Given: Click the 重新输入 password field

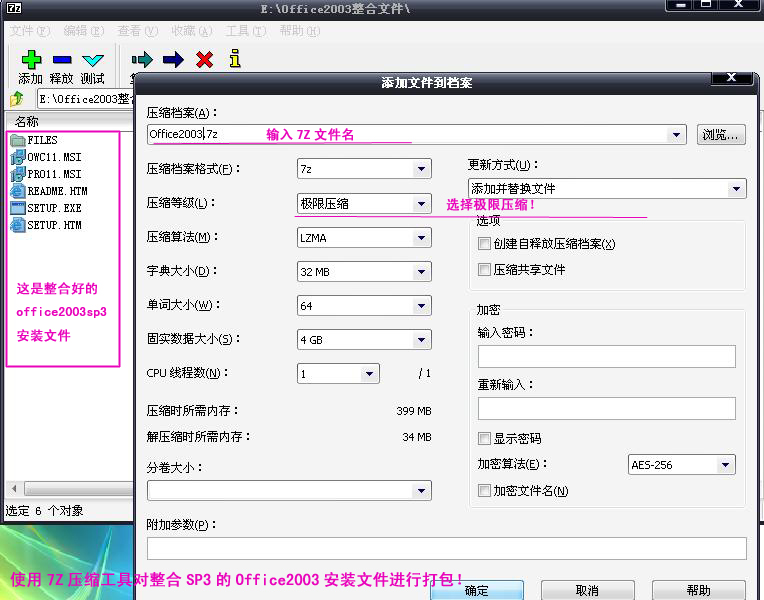Looking at the screenshot, I should click(607, 408).
